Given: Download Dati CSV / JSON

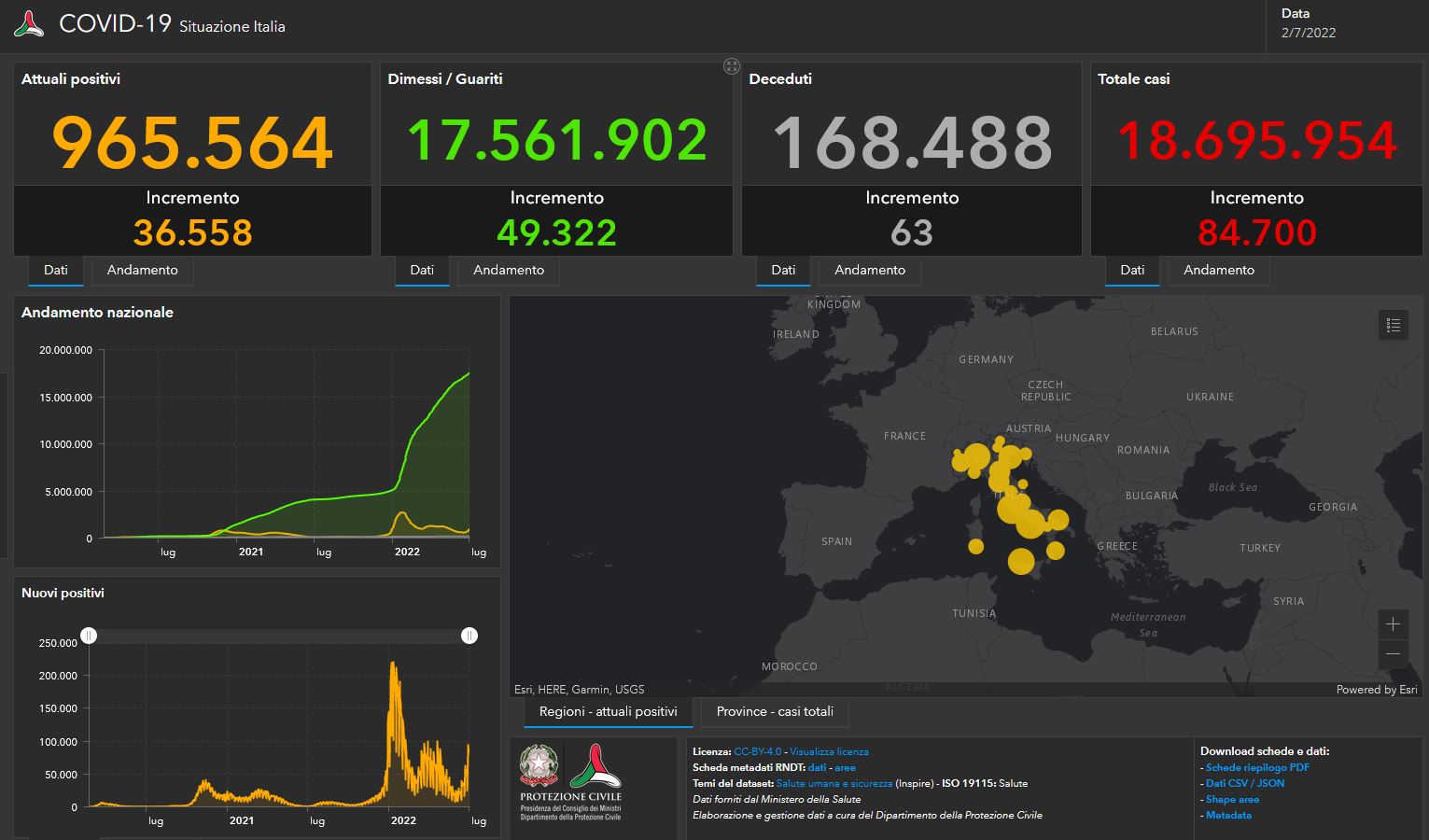Looking at the screenshot, I should [1244, 783].
